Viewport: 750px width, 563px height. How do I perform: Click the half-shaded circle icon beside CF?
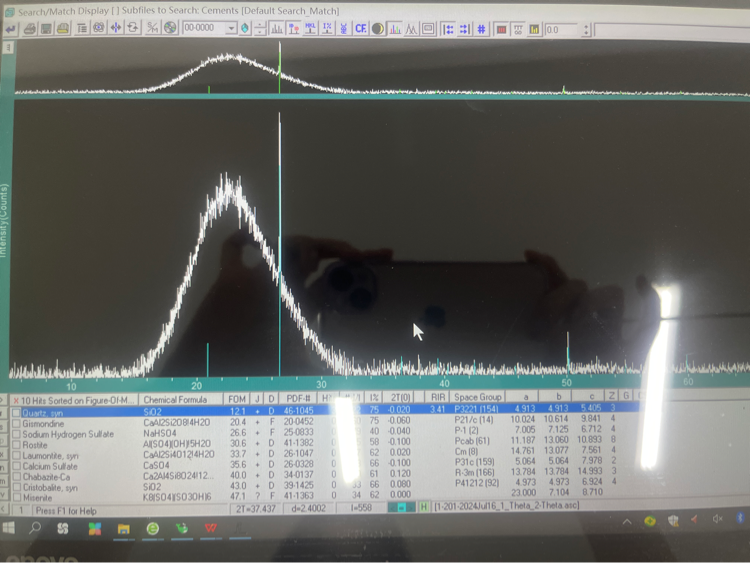tap(378, 29)
